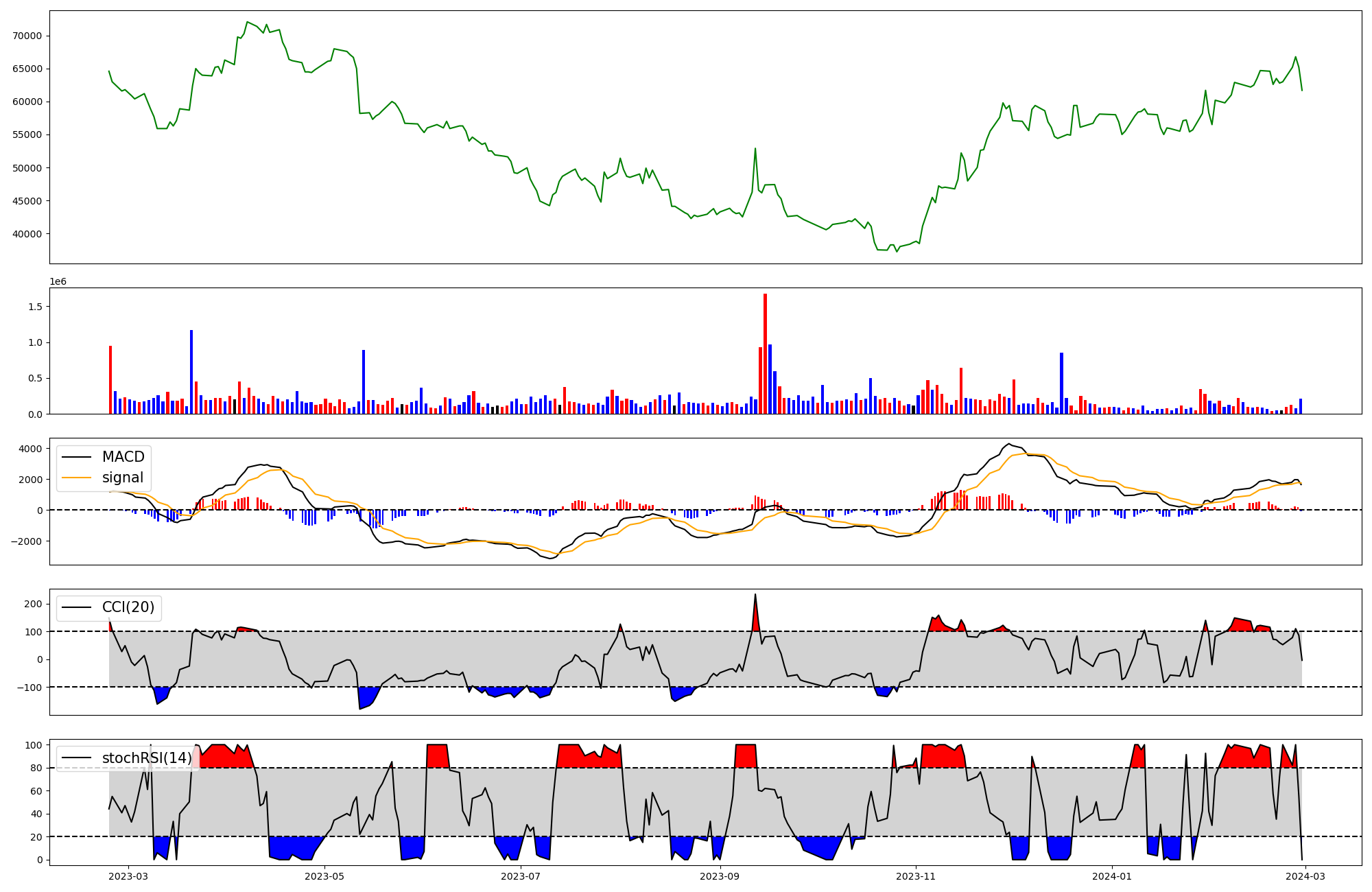Click the 1e6 volume scale notation
This screenshot has height=892, width=1372.
click(x=58, y=282)
